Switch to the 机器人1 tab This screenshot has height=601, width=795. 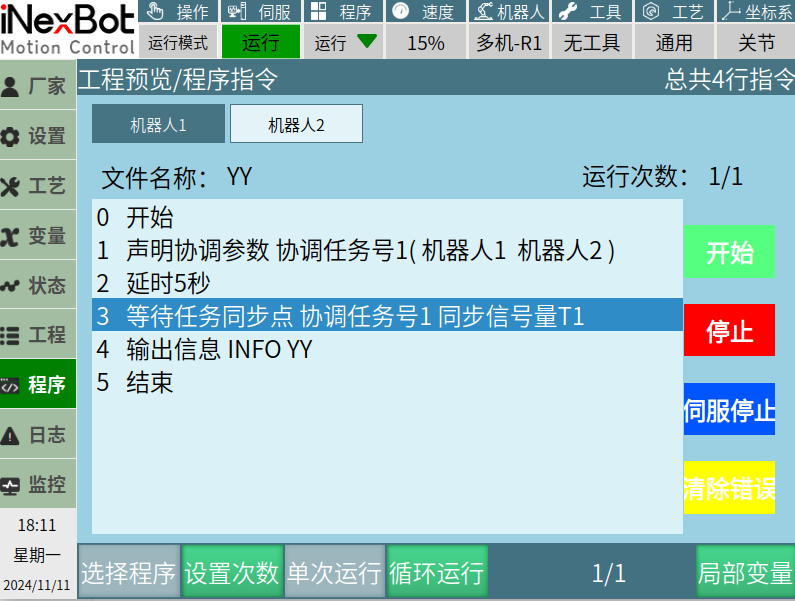pos(158,125)
